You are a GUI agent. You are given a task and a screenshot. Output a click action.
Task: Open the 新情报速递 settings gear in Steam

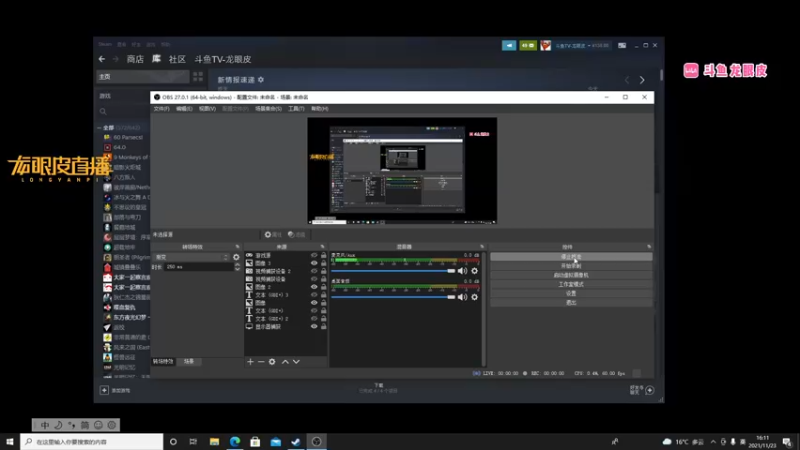(x=261, y=80)
